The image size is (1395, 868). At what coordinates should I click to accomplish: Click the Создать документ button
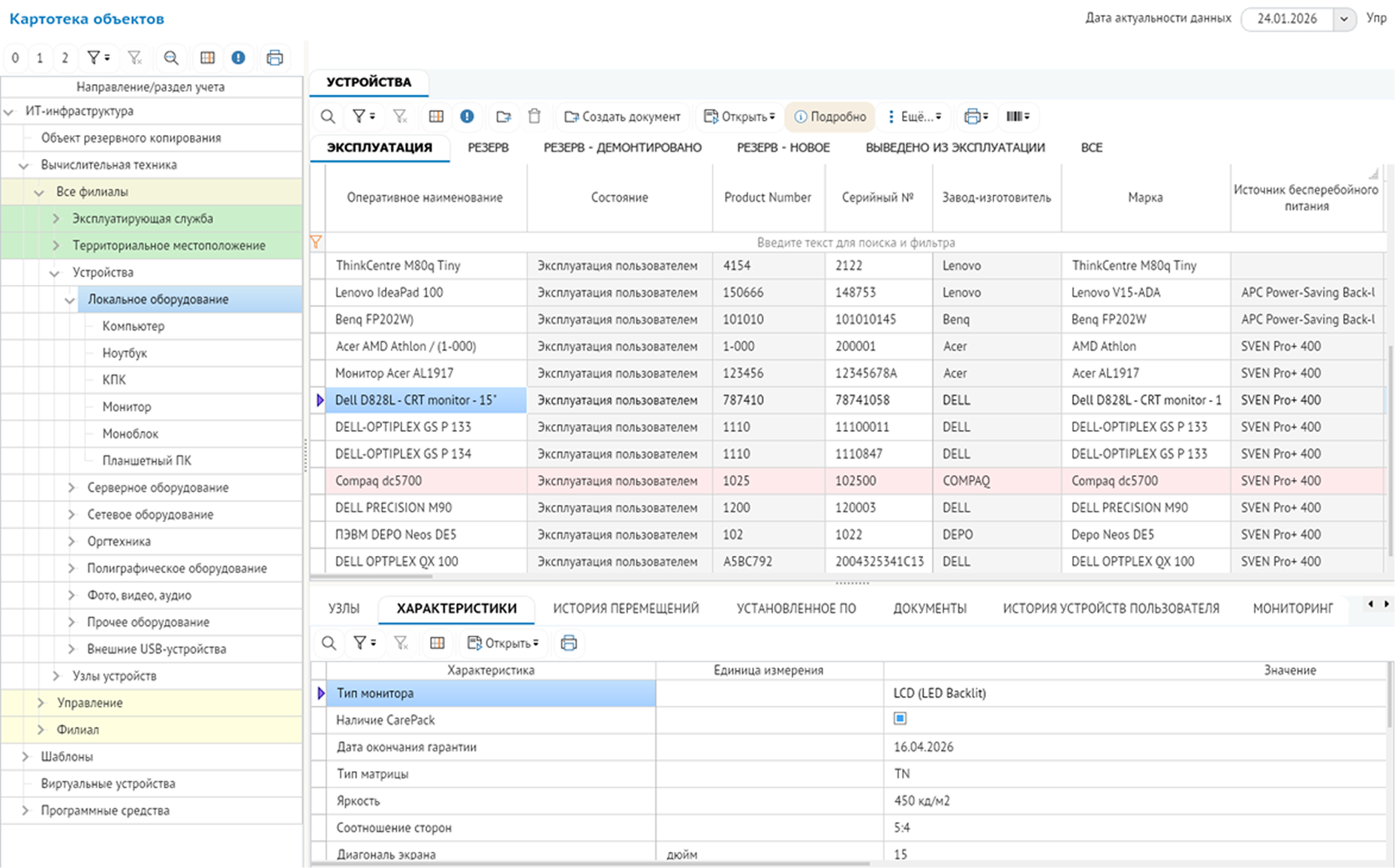pos(623,116)
